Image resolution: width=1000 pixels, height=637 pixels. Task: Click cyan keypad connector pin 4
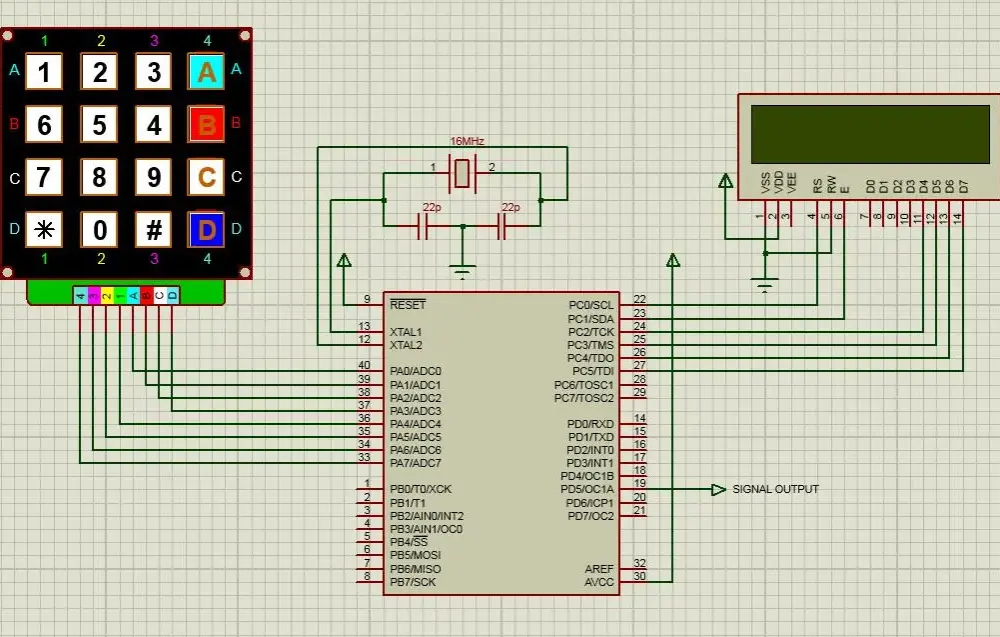tap(80, 295)
